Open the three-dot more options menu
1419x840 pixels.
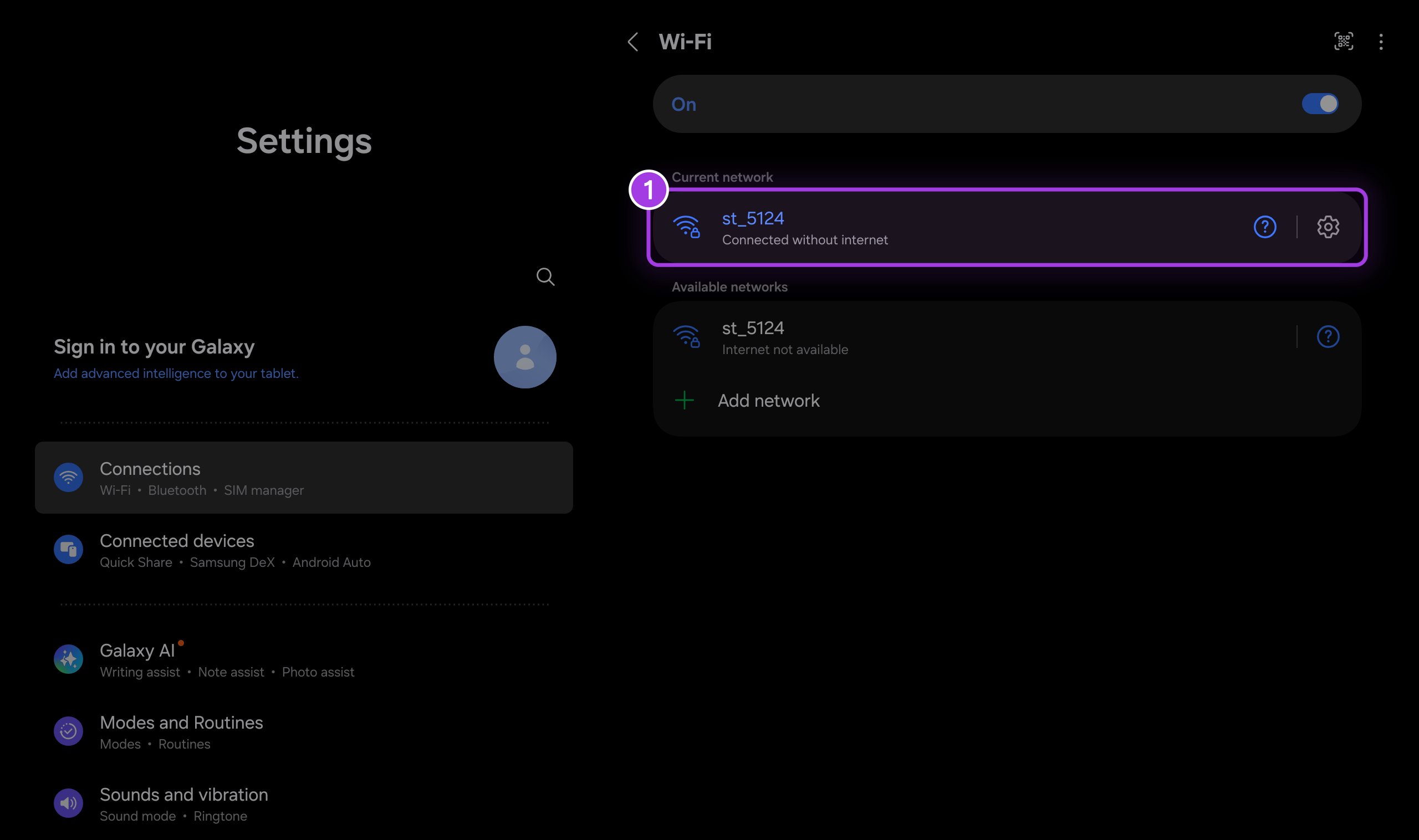[1381, 42]
